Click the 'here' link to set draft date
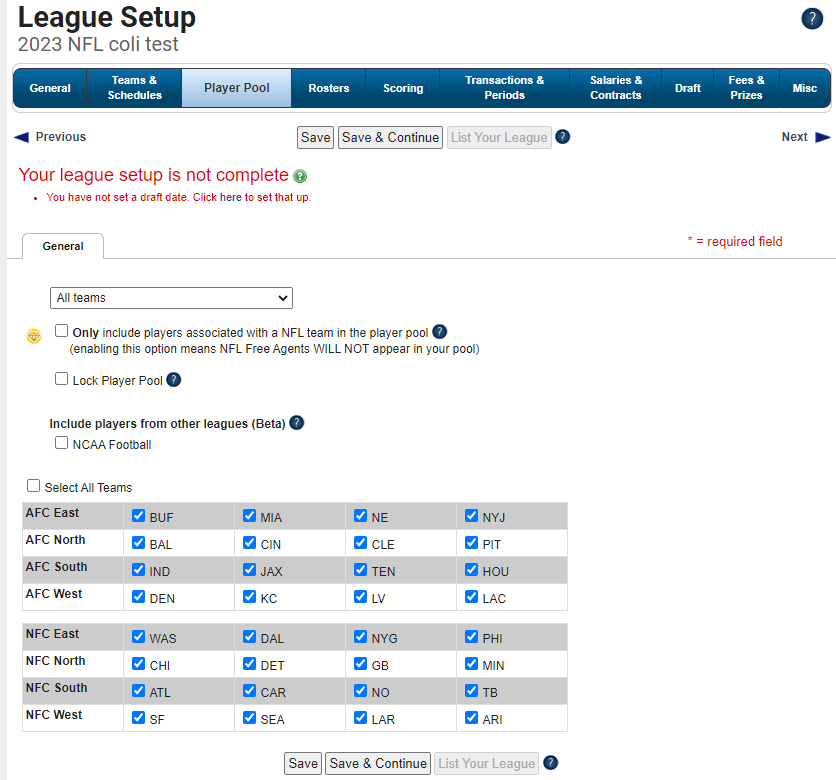 pos(230,197)
